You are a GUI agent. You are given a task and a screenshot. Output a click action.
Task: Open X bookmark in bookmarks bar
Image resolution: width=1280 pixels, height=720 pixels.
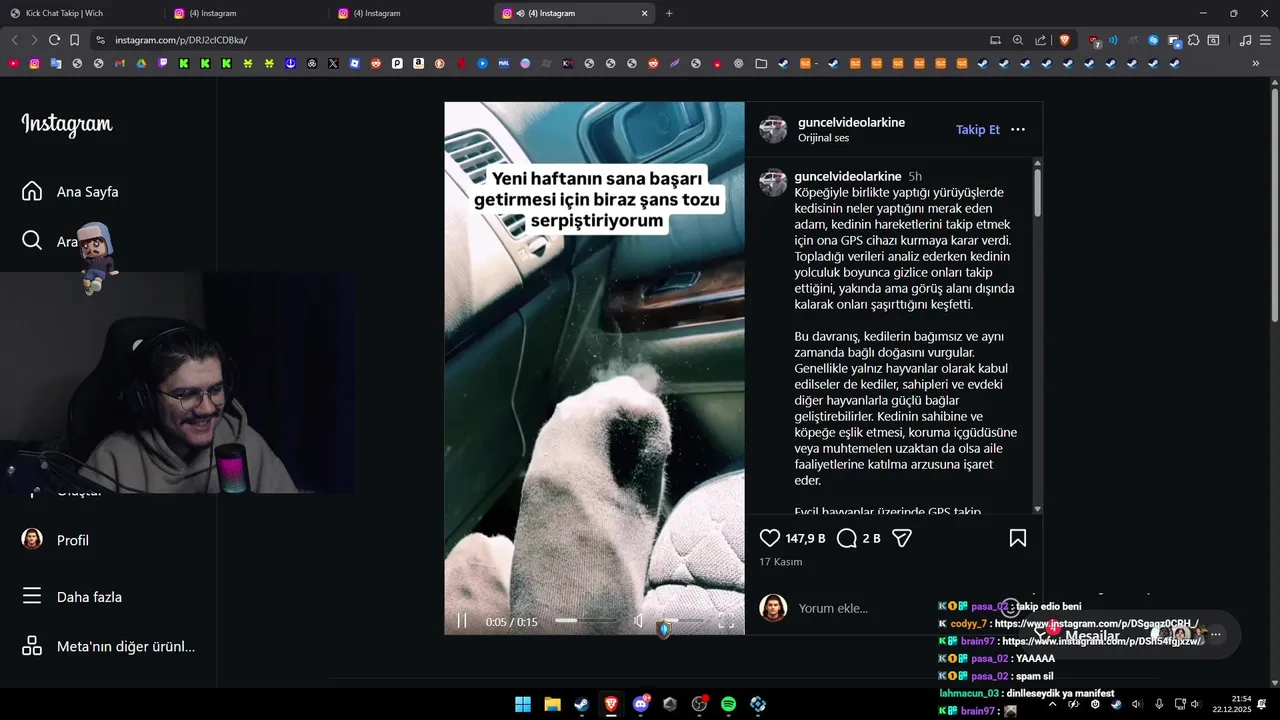(333, 63)
